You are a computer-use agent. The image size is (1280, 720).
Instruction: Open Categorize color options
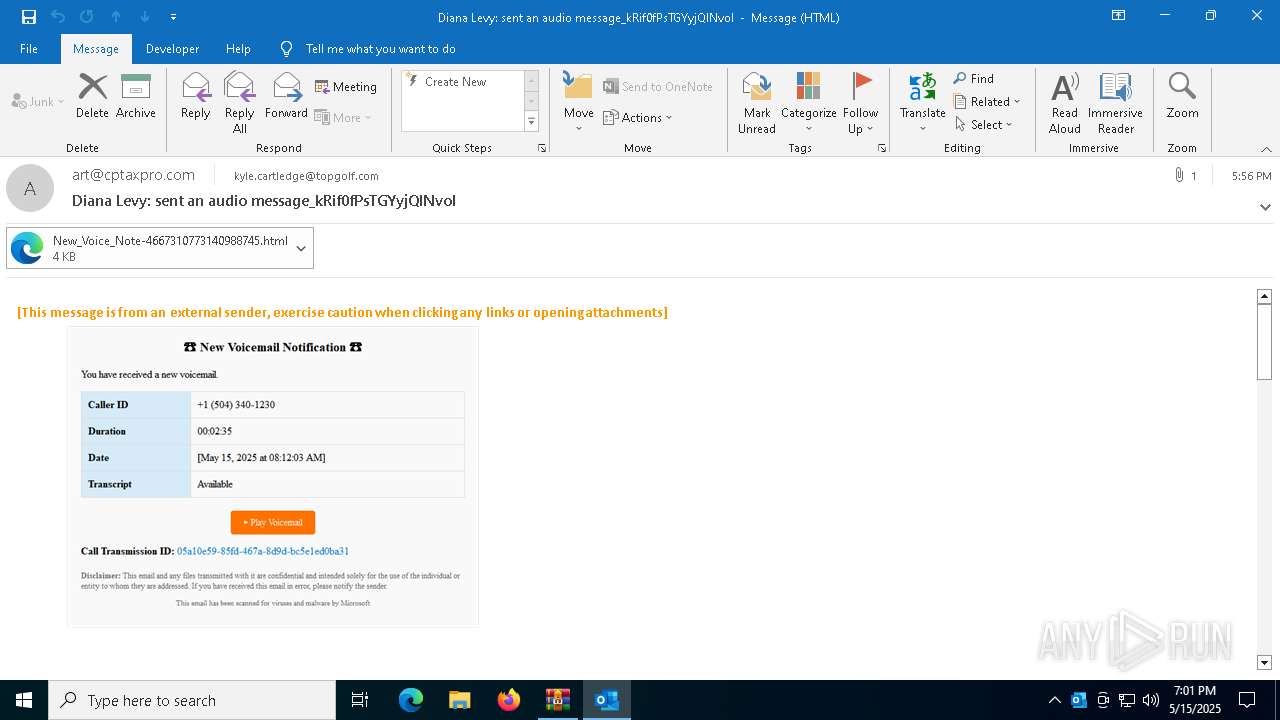click(x=809, y=102)
